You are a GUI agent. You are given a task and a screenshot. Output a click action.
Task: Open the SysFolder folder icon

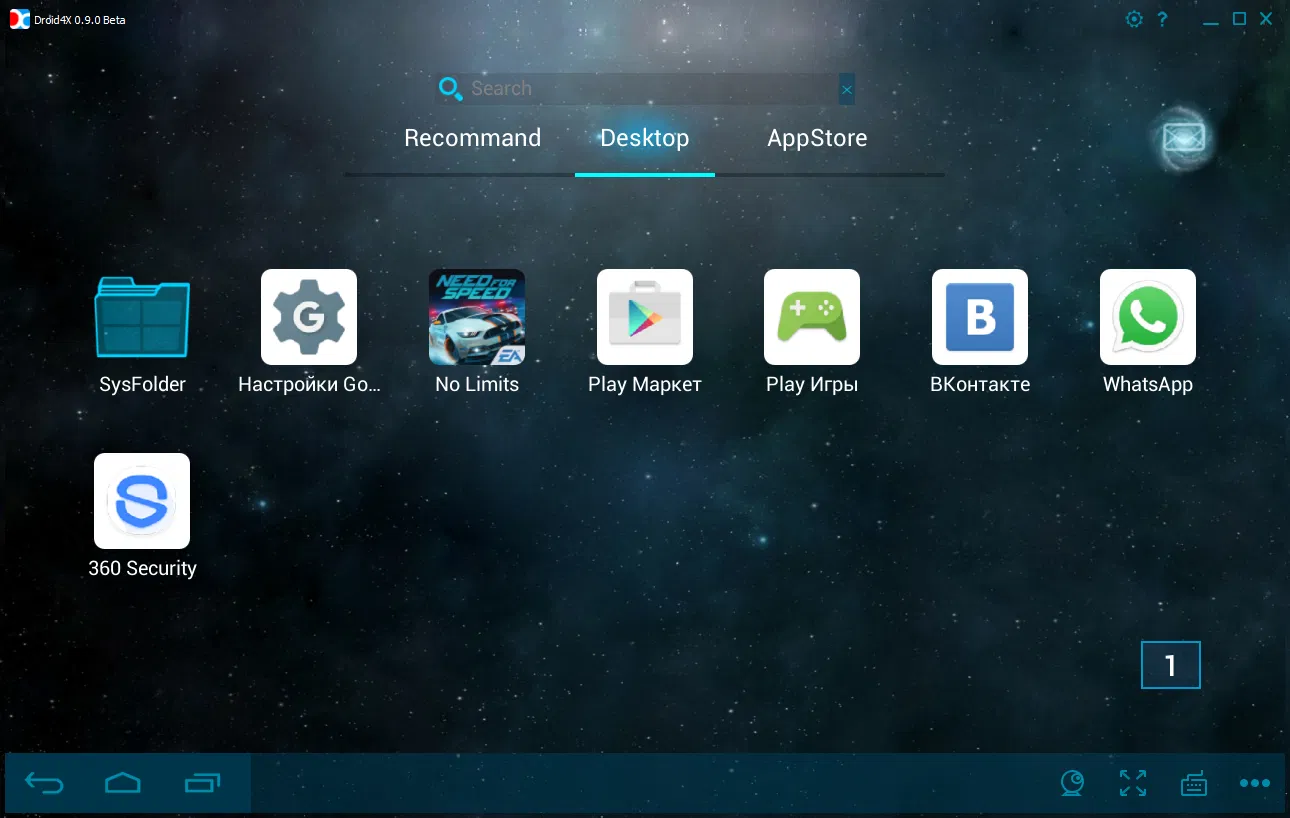[x=142, y=317]
